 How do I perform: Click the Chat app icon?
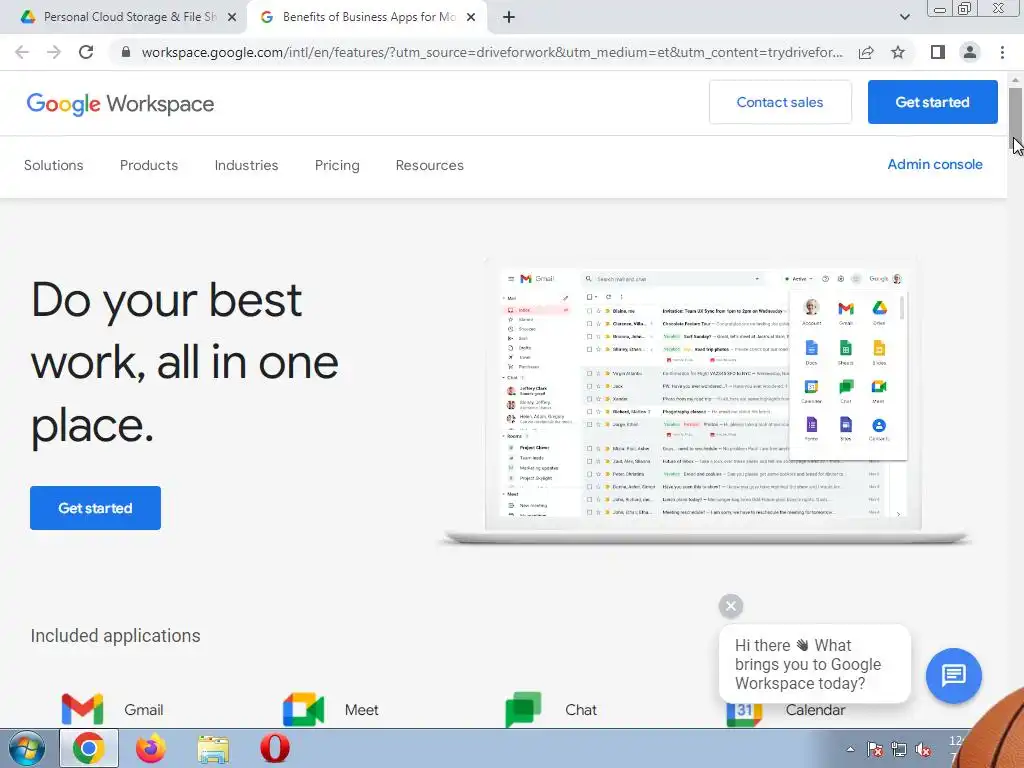click(524, 709)
